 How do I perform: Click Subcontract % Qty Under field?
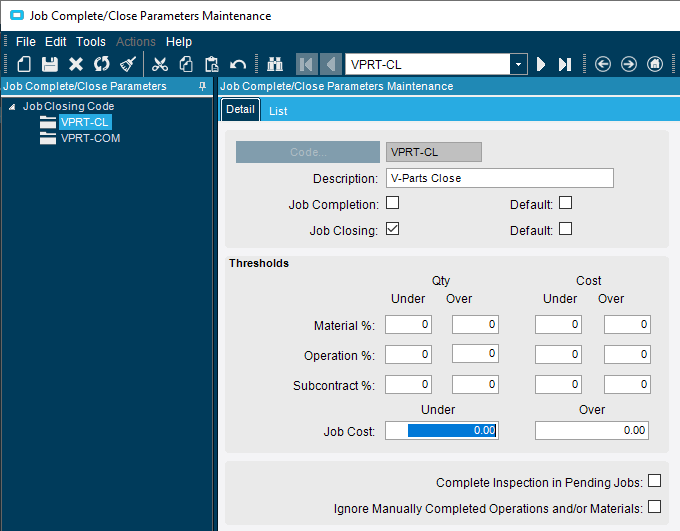409,384
